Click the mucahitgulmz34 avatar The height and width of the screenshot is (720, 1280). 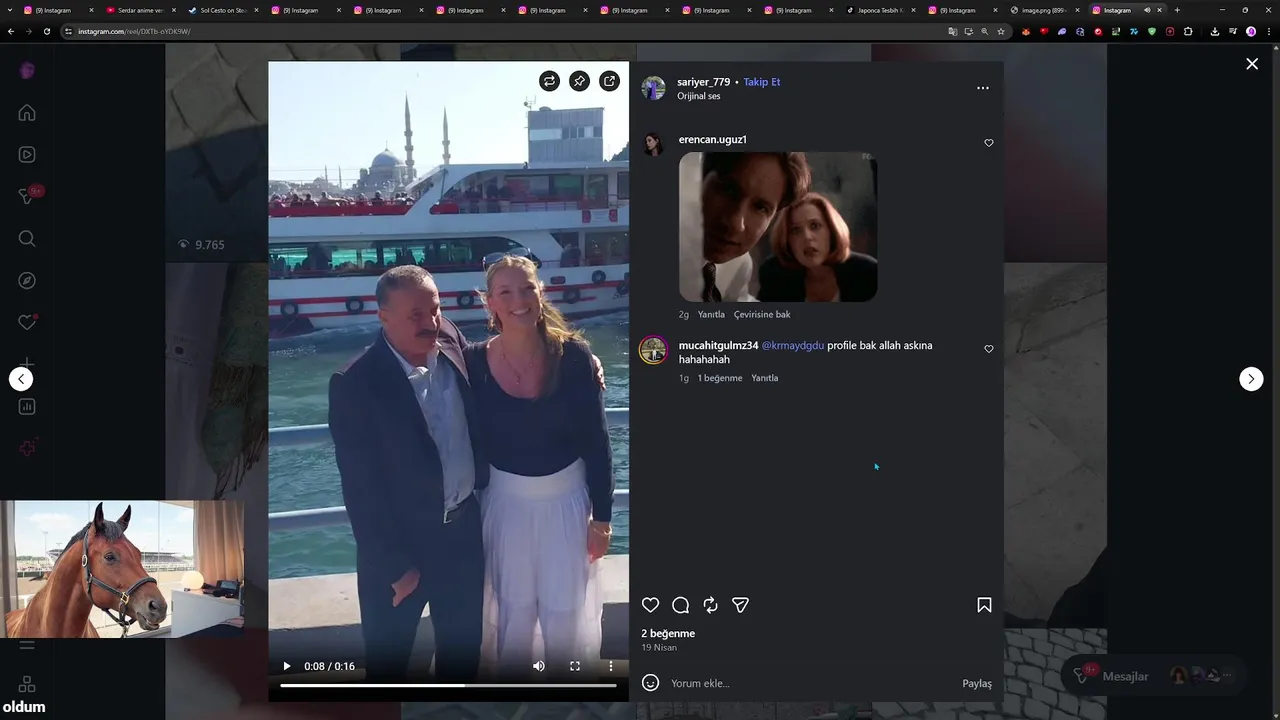653,350
